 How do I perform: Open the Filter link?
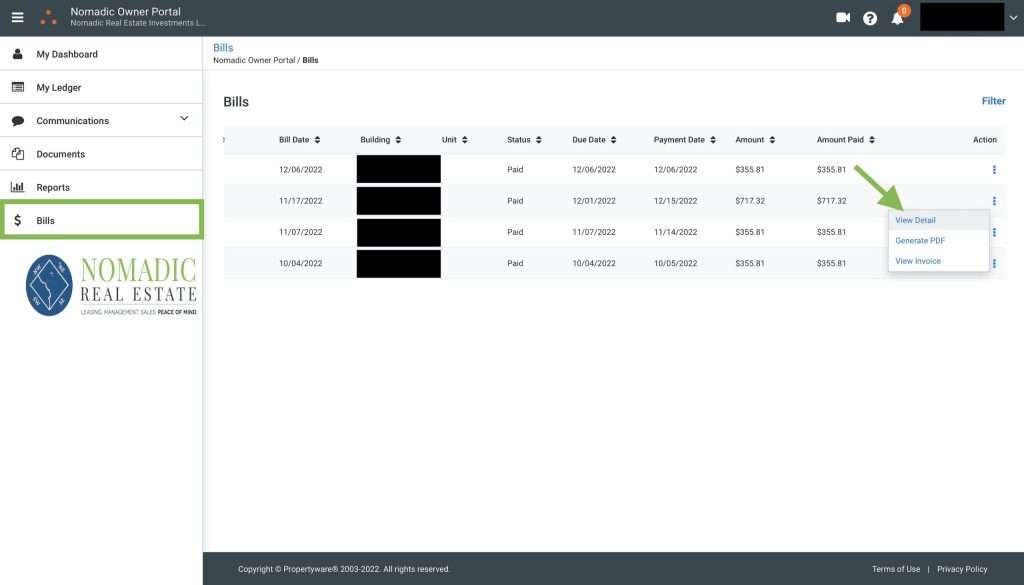[993, 101]
